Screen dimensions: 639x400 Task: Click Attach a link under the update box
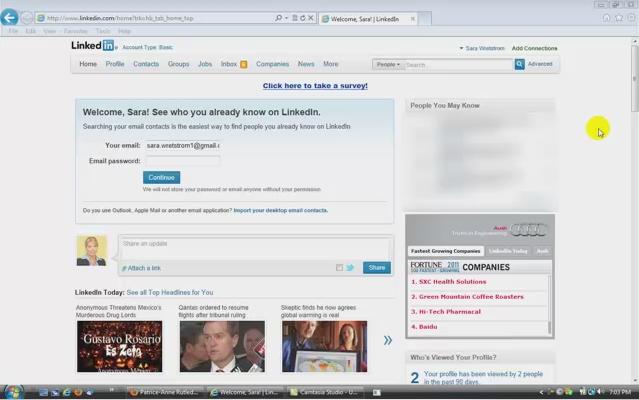click(141, 268)
